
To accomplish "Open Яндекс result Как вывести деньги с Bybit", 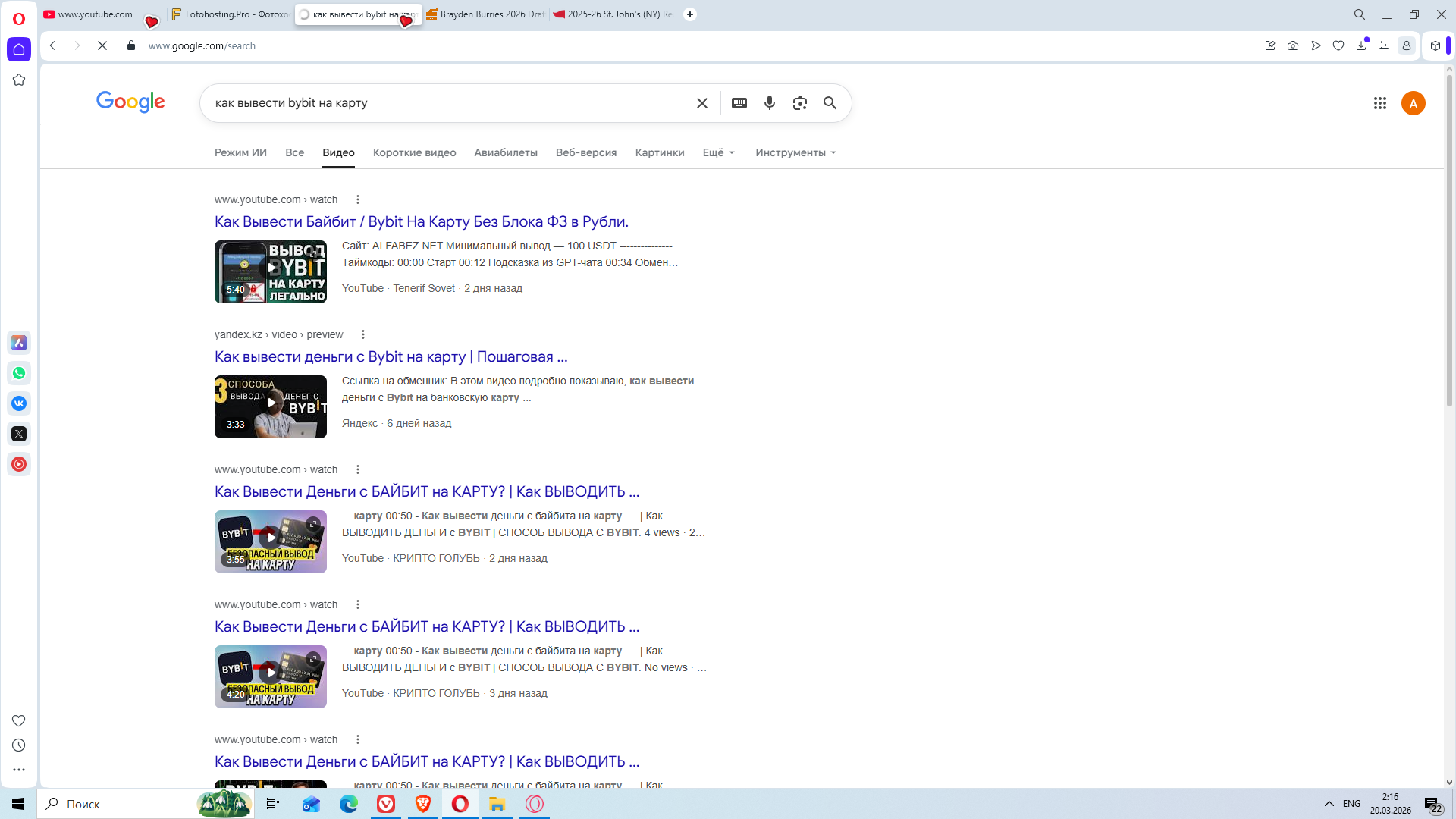I will 391,356.
